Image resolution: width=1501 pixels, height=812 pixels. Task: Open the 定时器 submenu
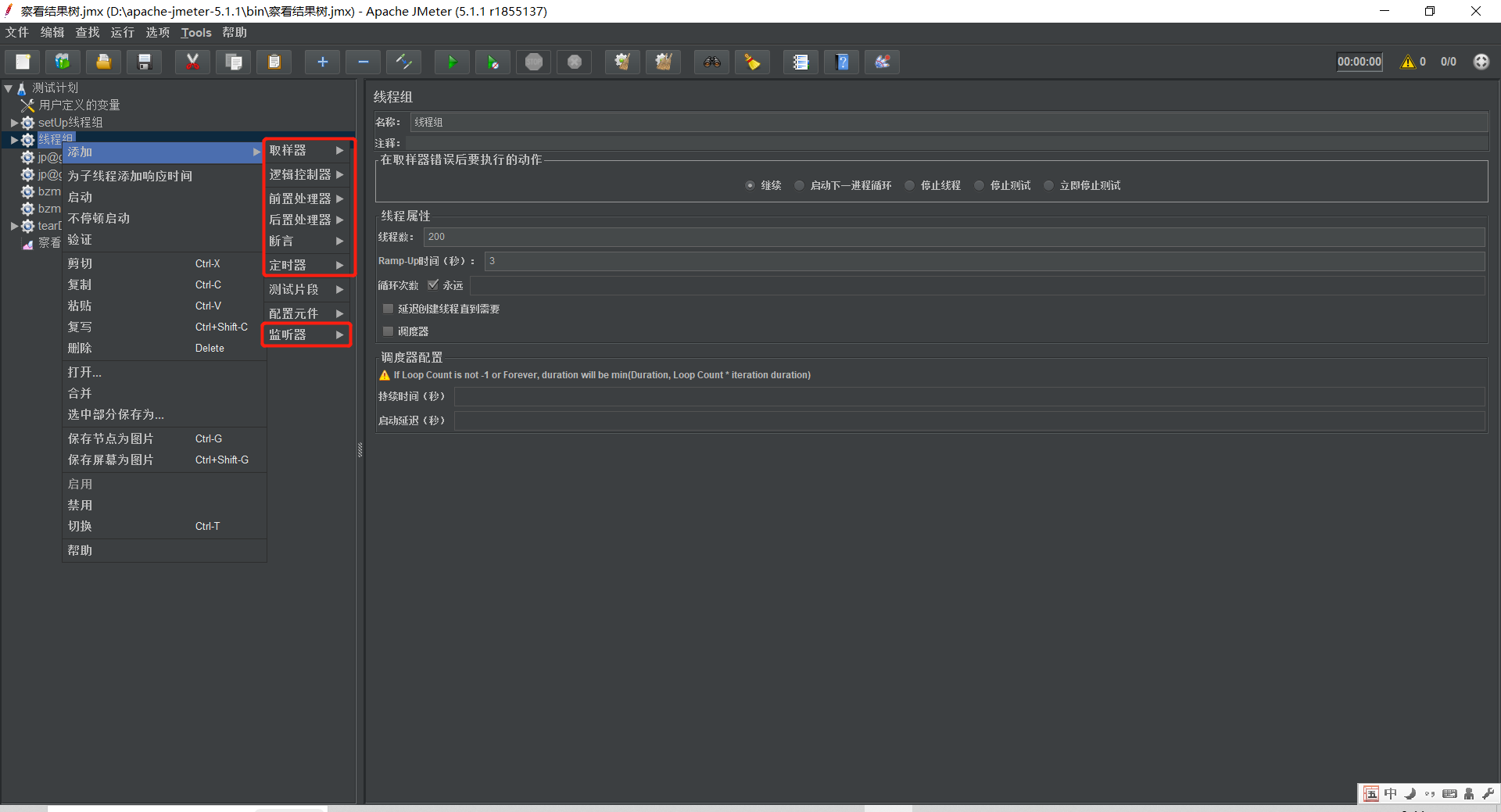(x=306, y=265)
